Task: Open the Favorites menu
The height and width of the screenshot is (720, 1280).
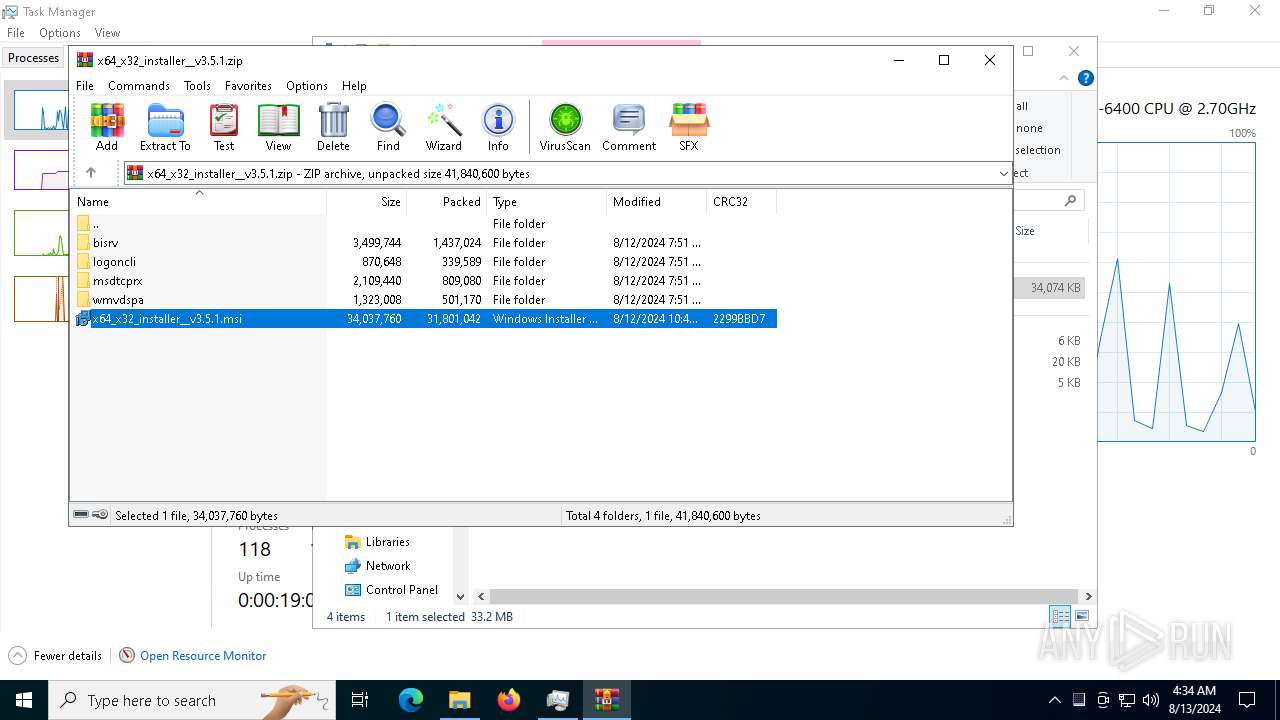Action: pos(248,86)
